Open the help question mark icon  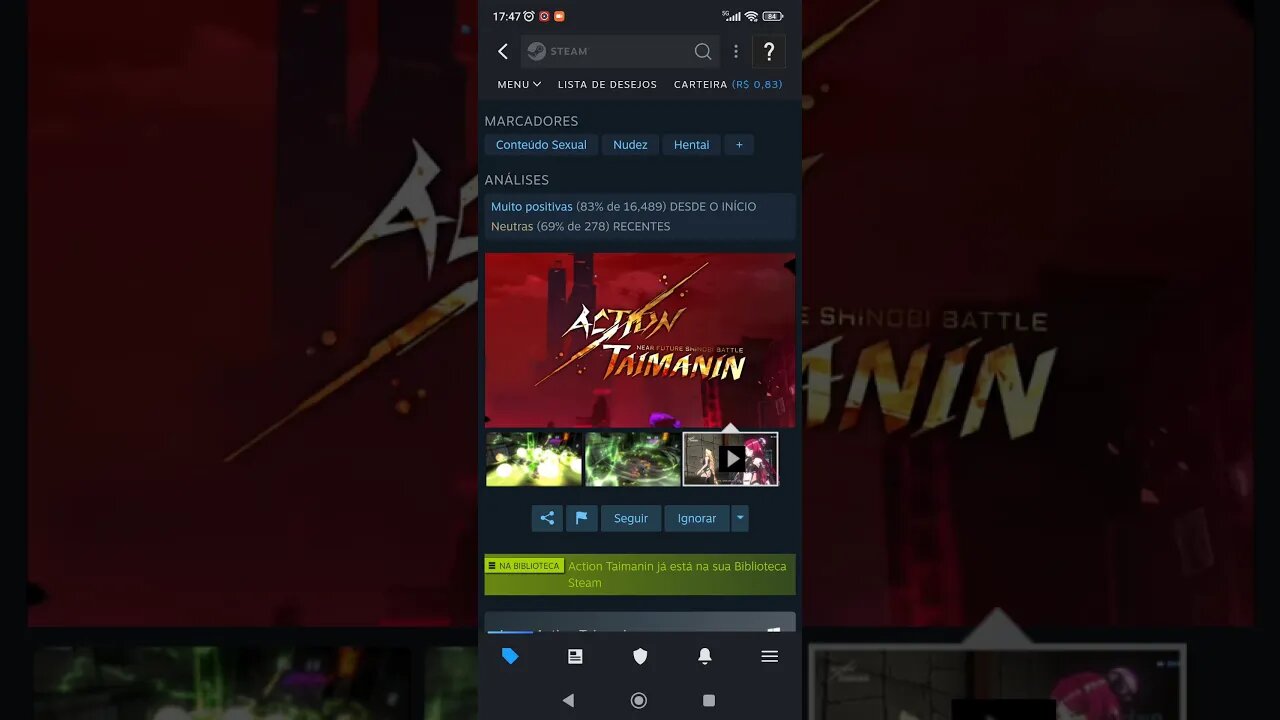coord(768,51)
